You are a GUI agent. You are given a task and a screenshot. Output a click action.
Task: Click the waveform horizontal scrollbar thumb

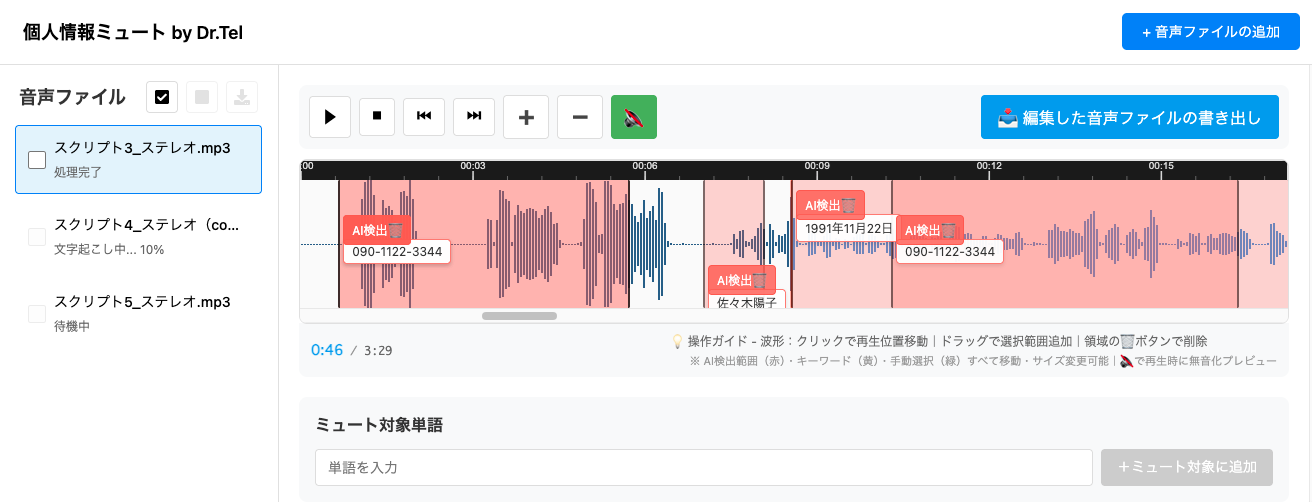(x=519, y=316)
